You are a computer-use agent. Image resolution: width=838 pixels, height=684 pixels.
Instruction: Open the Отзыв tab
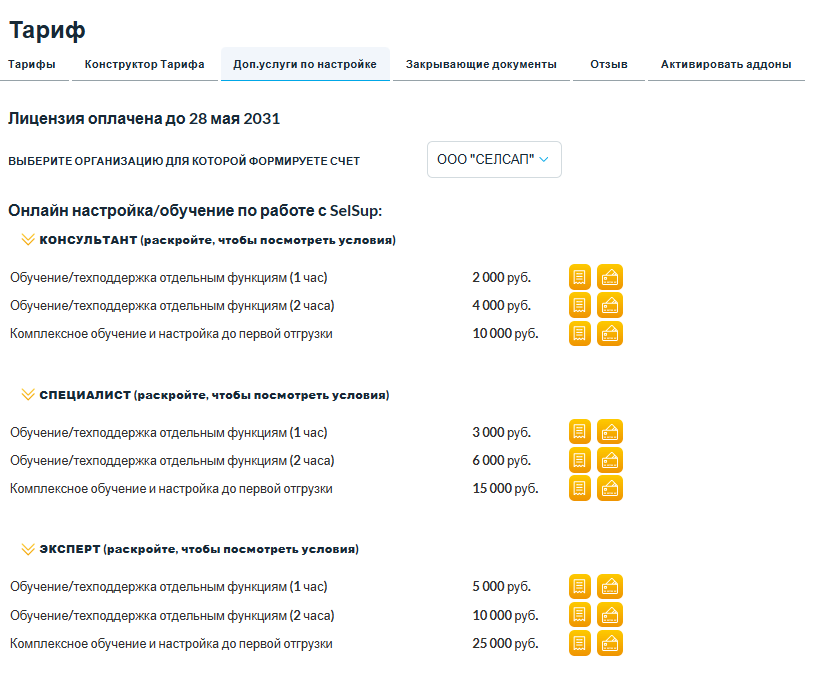pos(608,65)
